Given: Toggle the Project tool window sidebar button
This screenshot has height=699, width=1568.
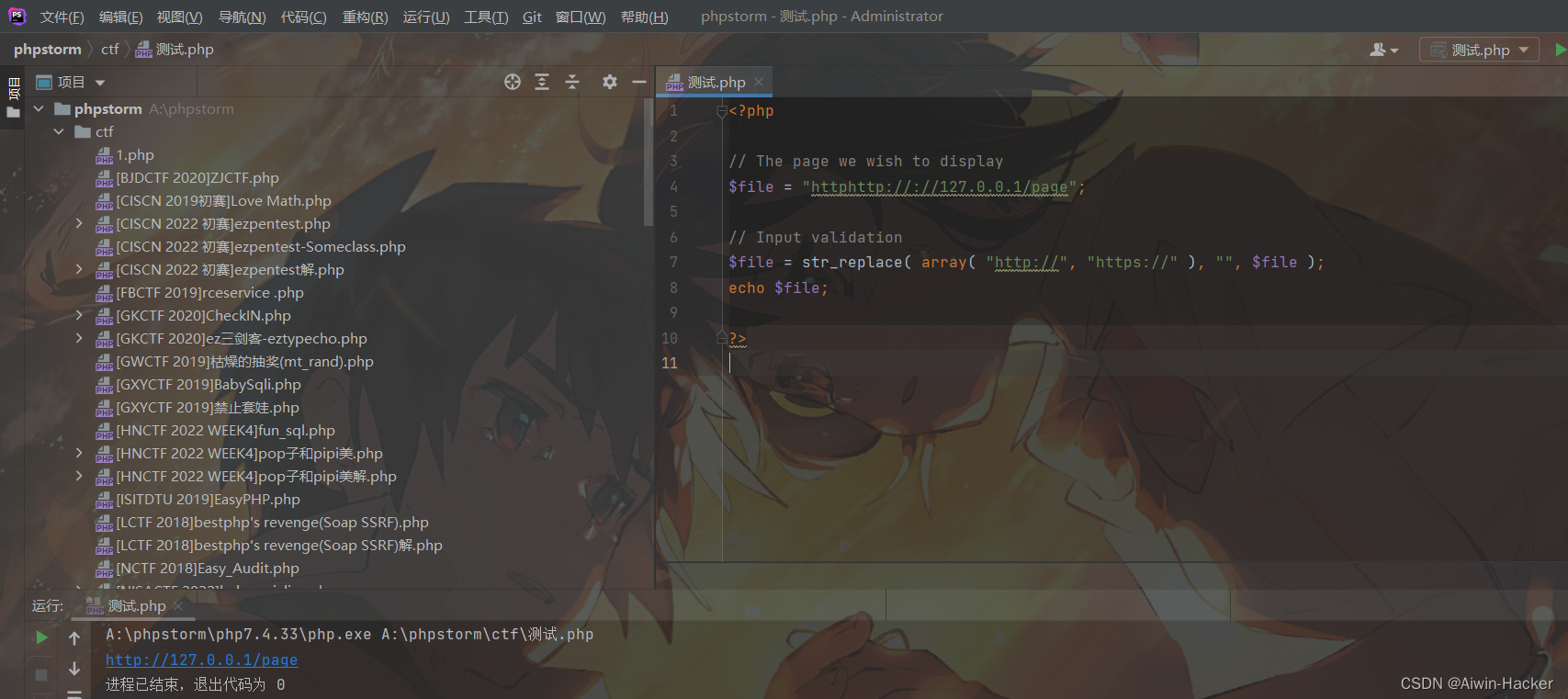Looking at the screenshot, I should click(14, 99).
